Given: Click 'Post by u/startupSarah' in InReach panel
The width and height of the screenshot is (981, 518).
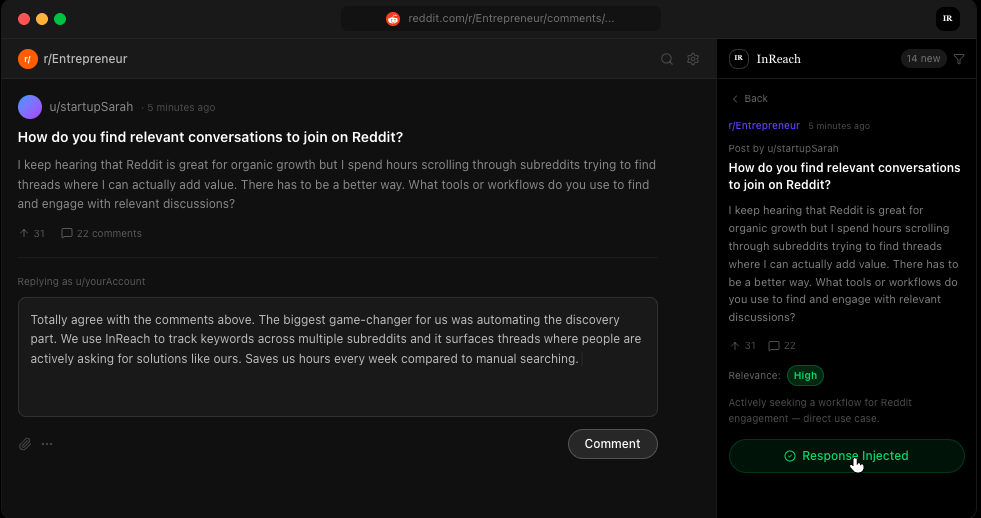Looking at the screenshot, I should click(783, 149).
